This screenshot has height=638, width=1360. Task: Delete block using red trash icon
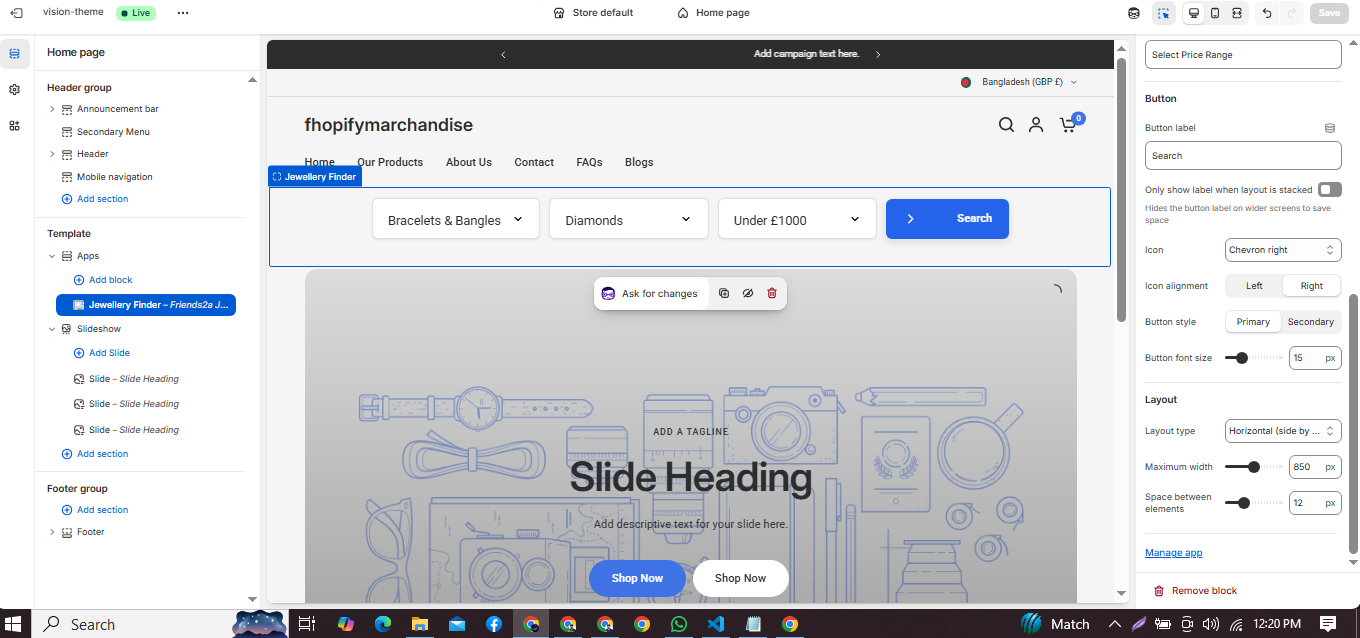coord(771,293)
